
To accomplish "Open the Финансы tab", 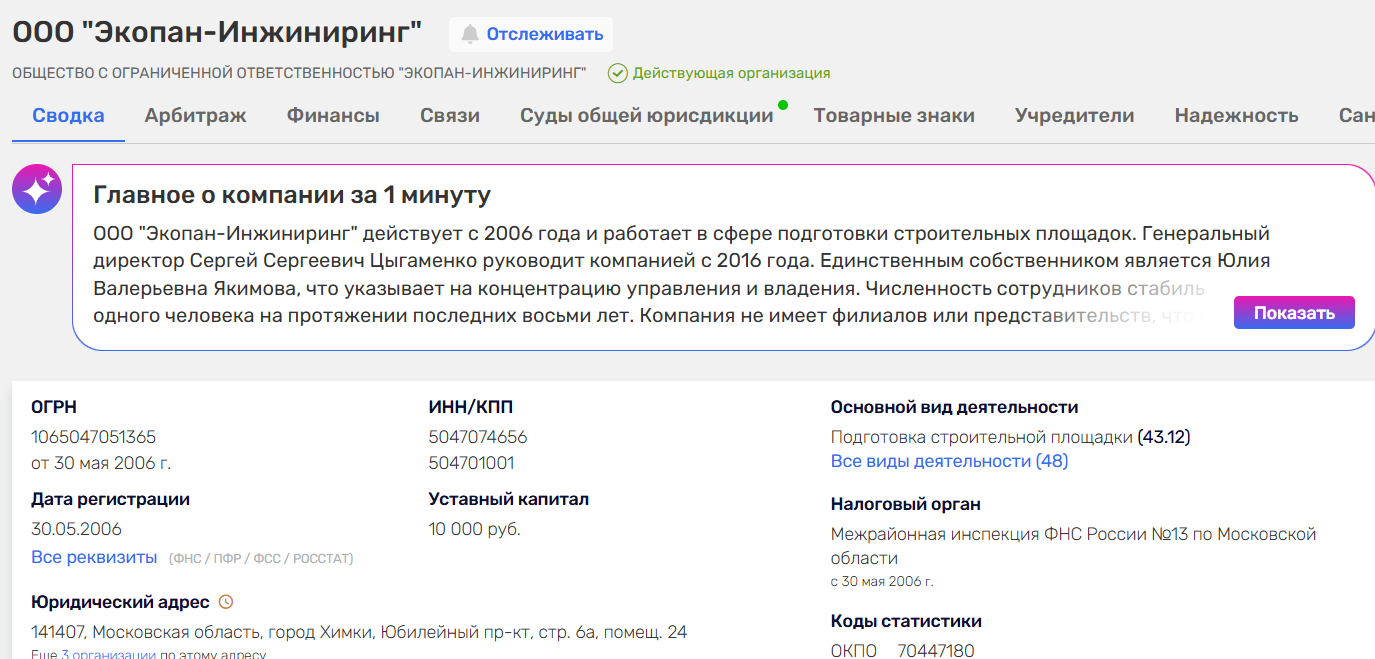I will point(333,115).
